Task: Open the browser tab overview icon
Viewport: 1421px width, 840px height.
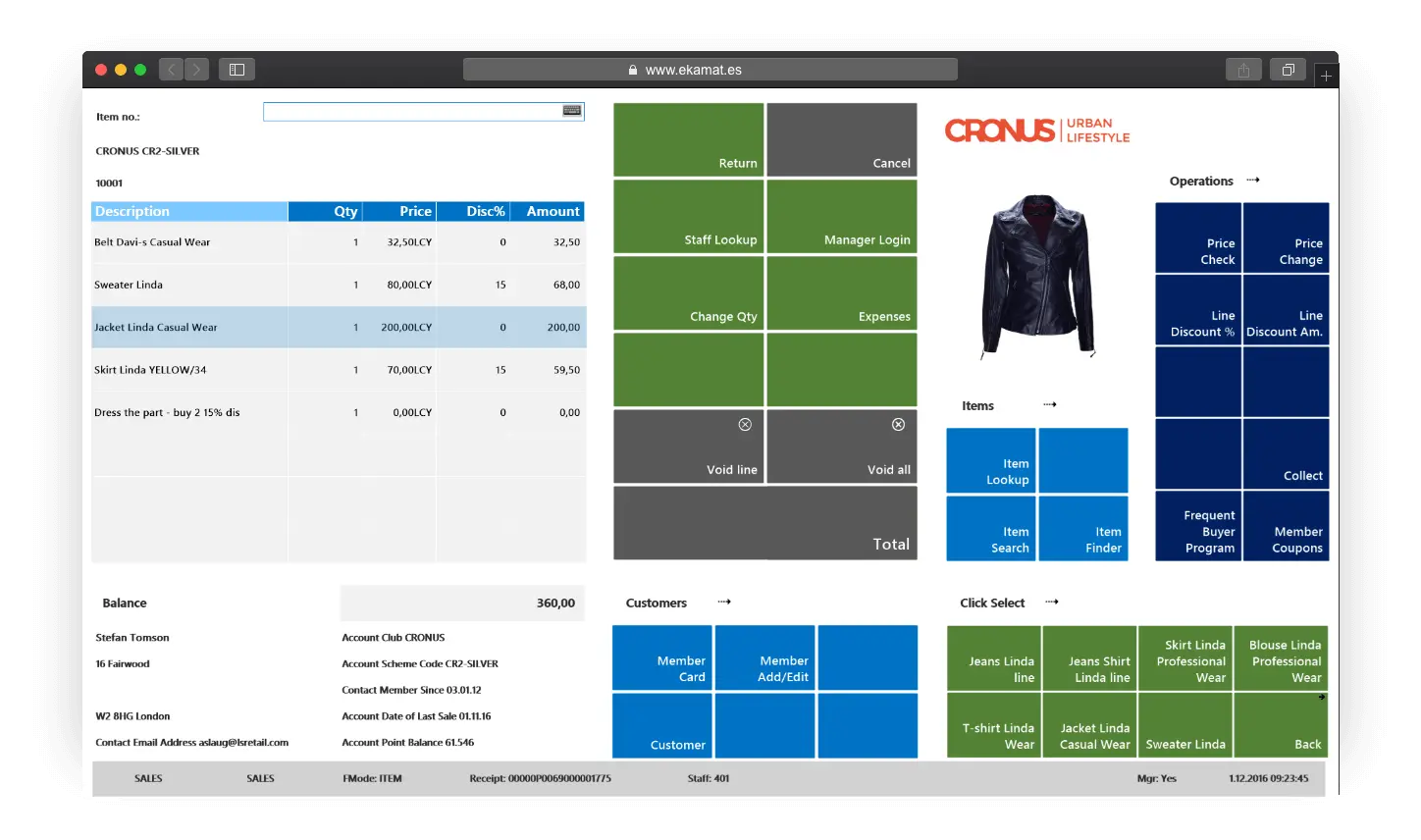Action: (x=1288, y=70)
